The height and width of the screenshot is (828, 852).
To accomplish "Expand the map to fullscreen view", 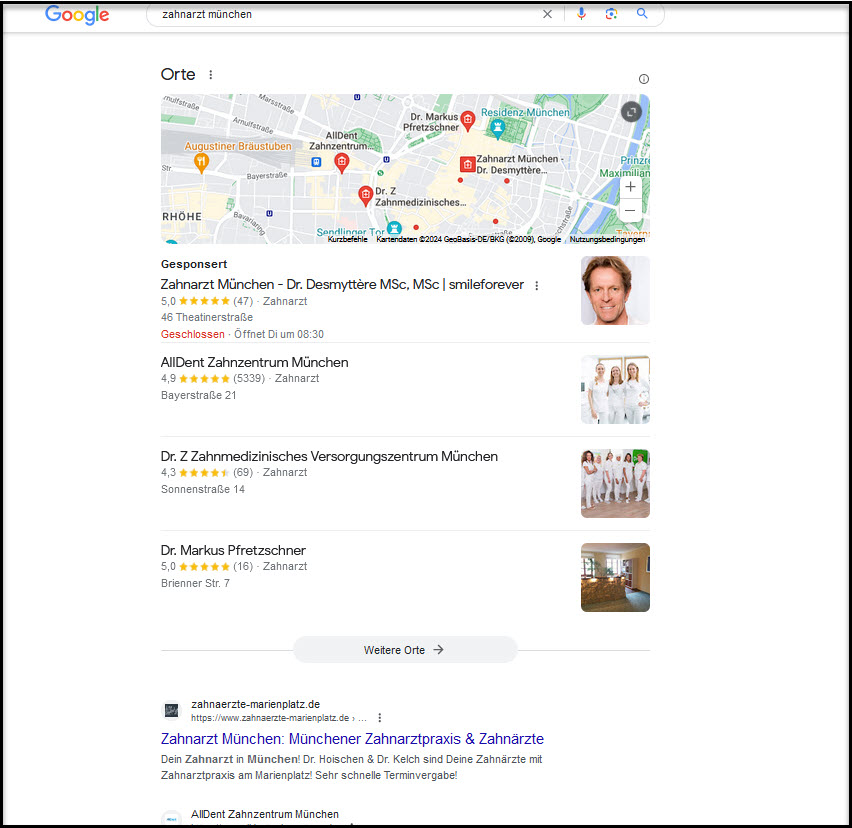I will point(631,112).
